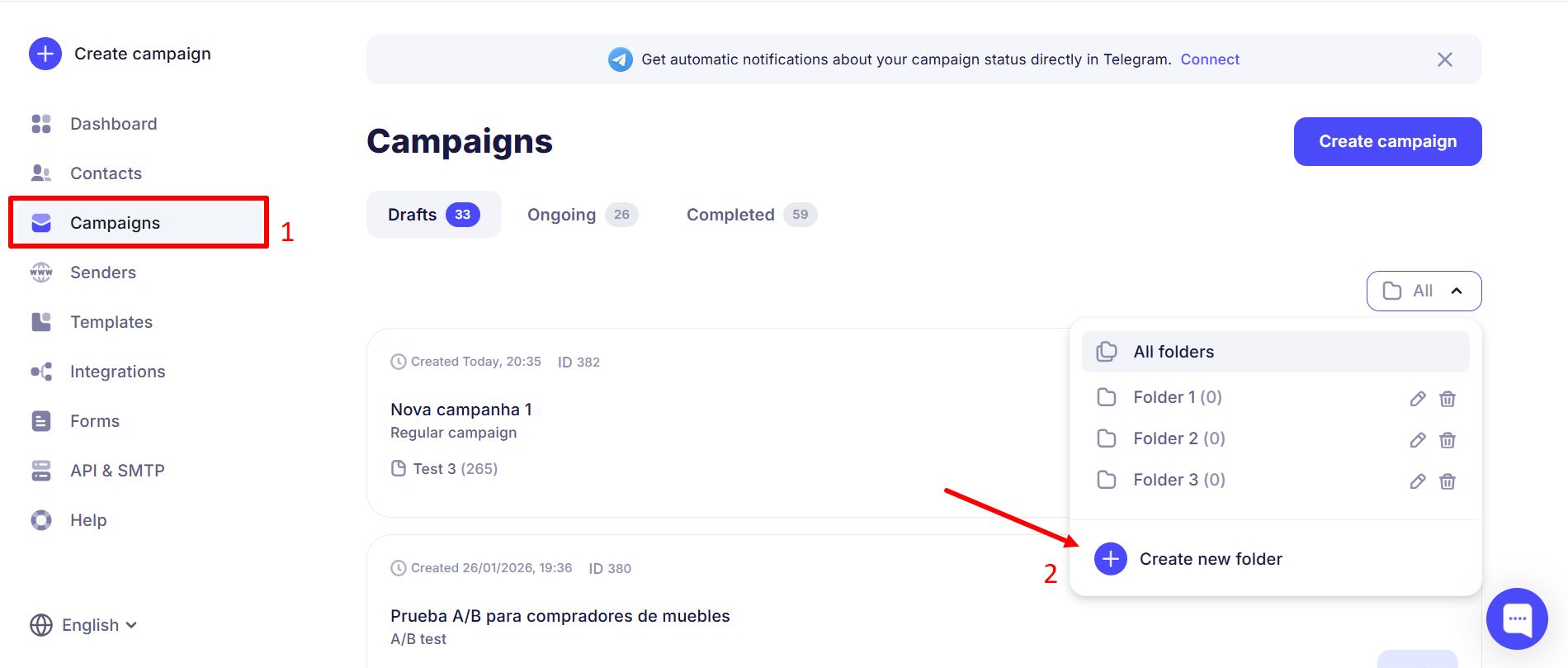Go to the Integrations section
The height and width of the screenshot is (668, 1568).
117,372
